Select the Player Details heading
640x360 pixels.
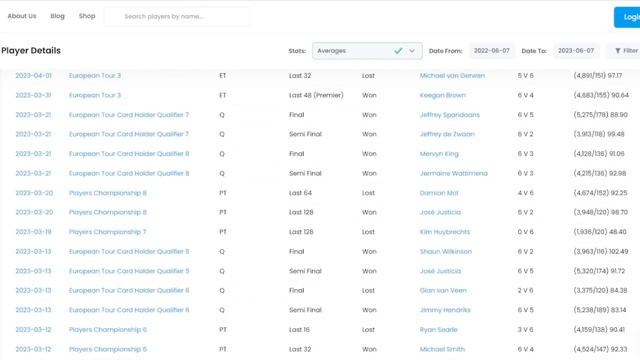31,51
